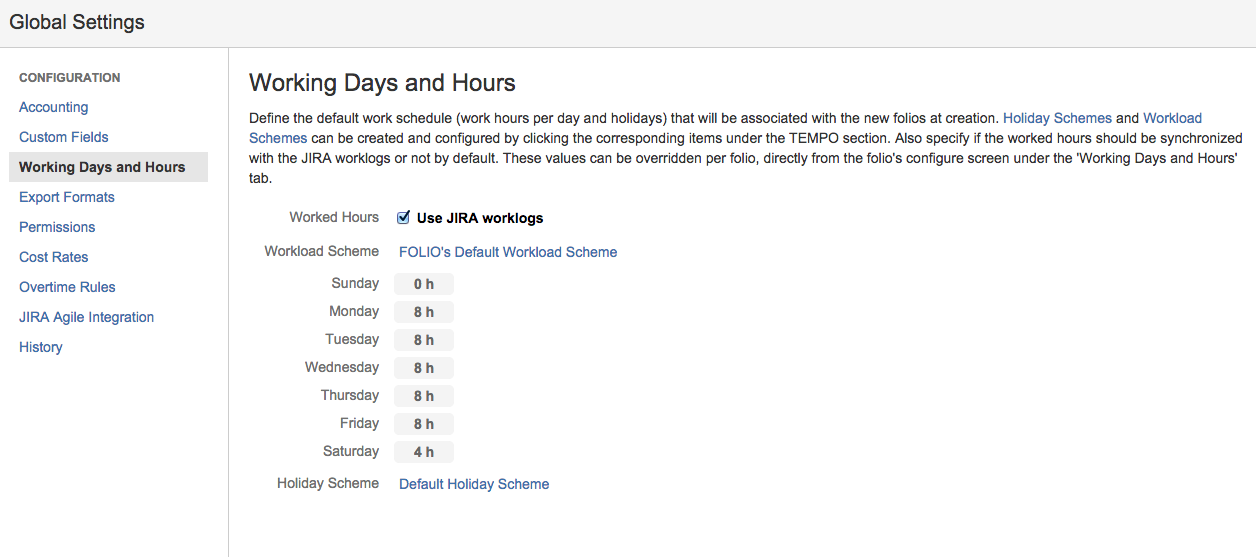Navigate to Permissions settings
The width and height of the screenshot is (1256, 557).
pyautogui.click(x=57, y=227)
